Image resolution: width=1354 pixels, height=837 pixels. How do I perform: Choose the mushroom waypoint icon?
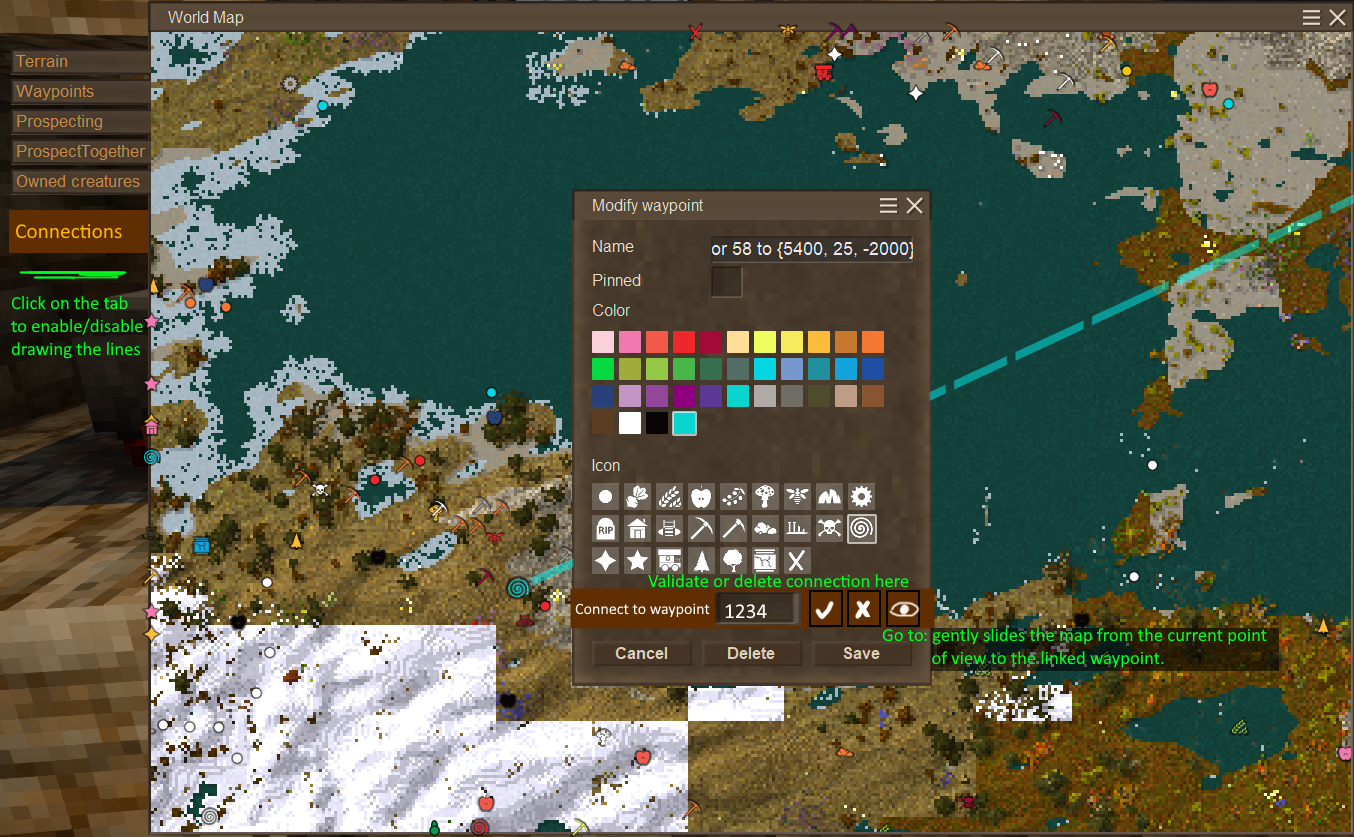(x=765, y=496)
